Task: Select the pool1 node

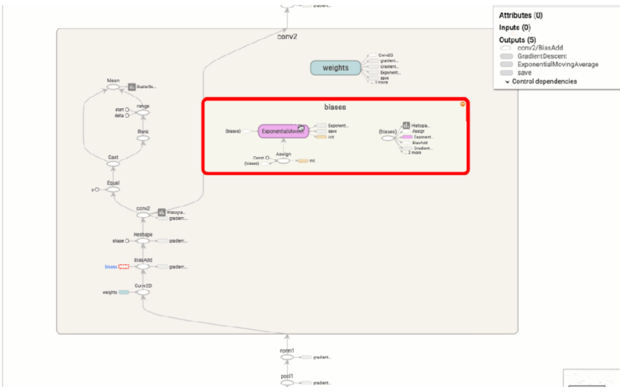Action: (287, 383)
